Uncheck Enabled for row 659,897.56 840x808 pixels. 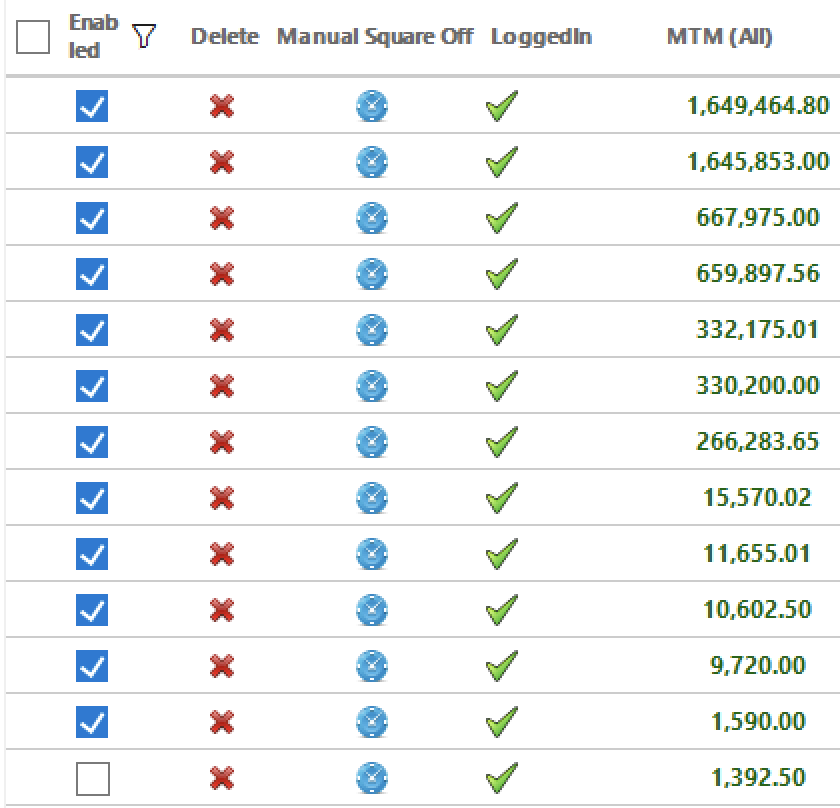tap(92, 274)
